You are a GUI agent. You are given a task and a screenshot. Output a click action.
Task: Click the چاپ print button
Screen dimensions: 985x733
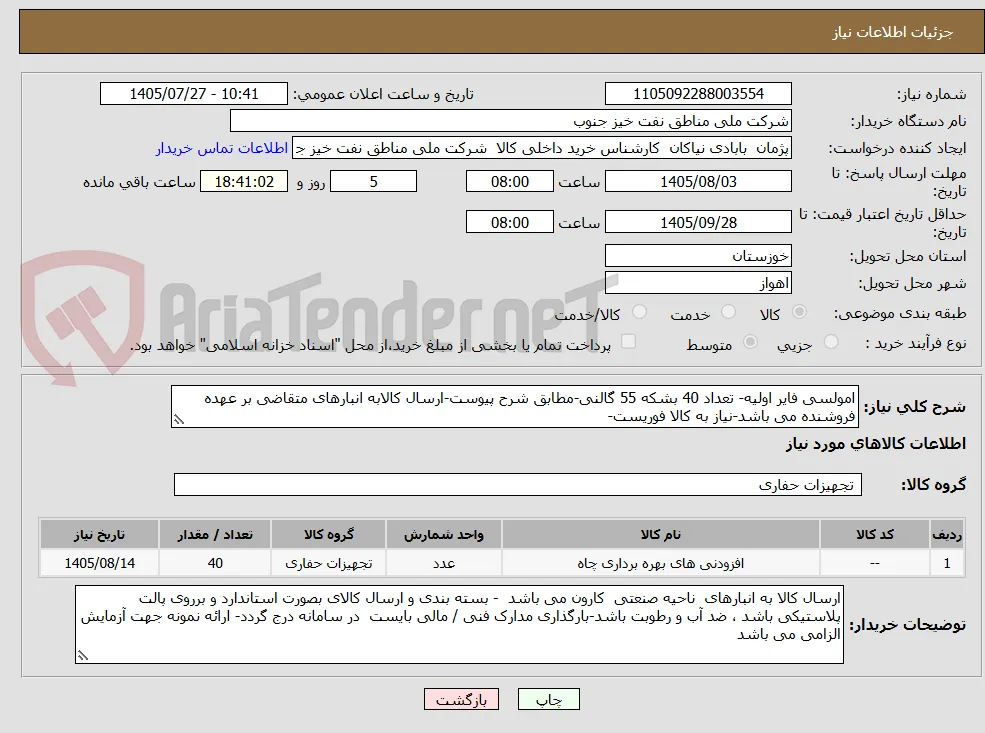pyautogui.click(x=548, y=699)
